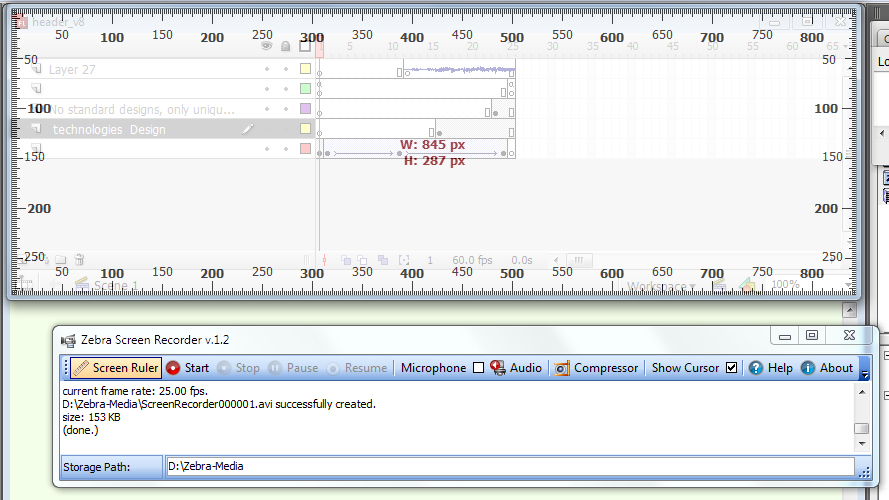Image resolution: width=889 pixels, height=500 pixels.
Task: Open Help in Zebra Screen Recorder
Action: coord(771,368)
